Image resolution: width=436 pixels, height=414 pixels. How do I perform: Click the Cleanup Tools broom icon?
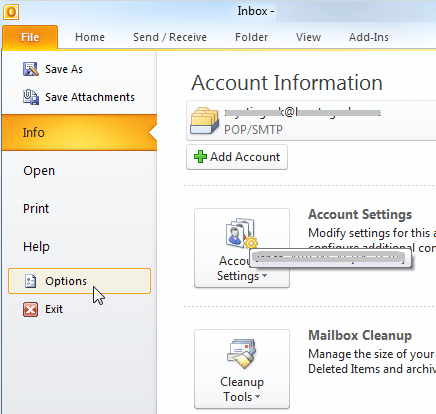[242, 354]
